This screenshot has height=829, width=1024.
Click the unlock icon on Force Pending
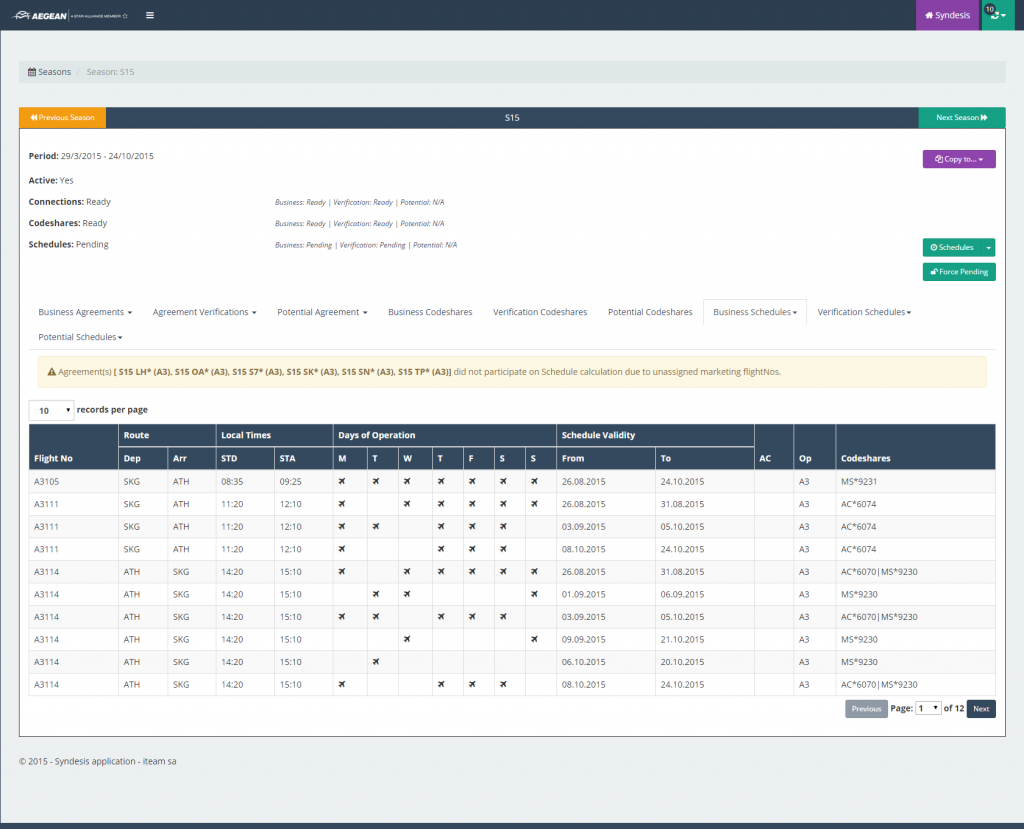point(932,271)
